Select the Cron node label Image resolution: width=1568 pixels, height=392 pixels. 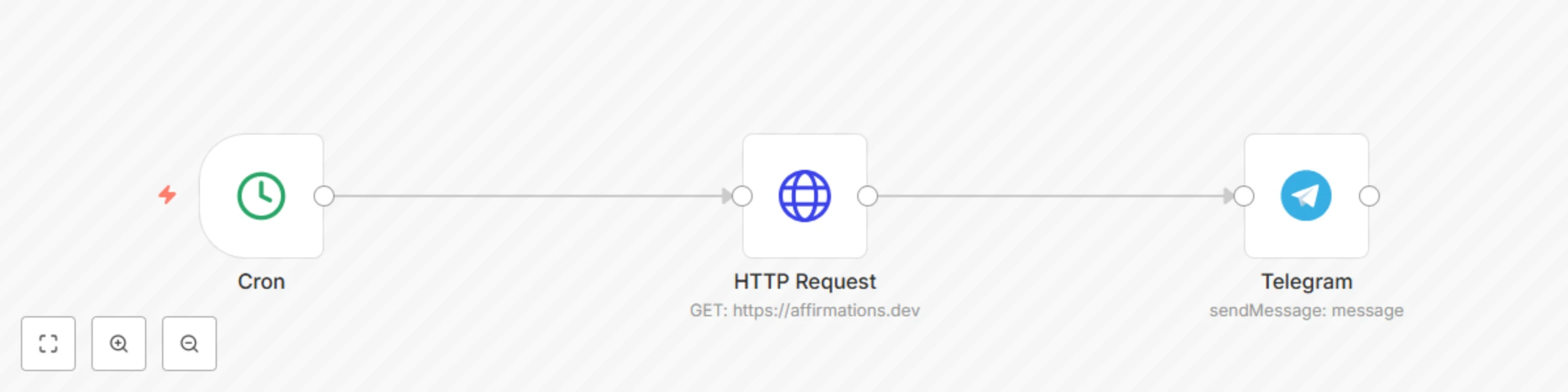click(x=261, y=282)
